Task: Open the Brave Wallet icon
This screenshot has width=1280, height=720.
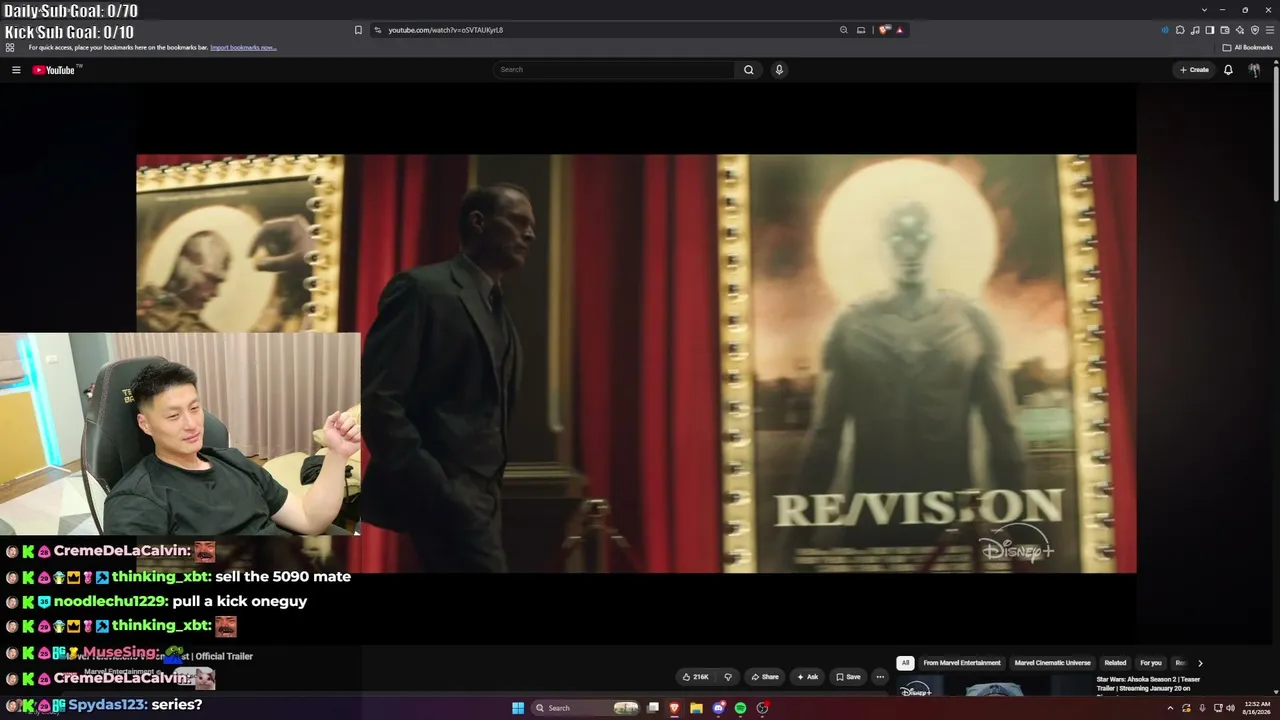Action: [1225, 30]
